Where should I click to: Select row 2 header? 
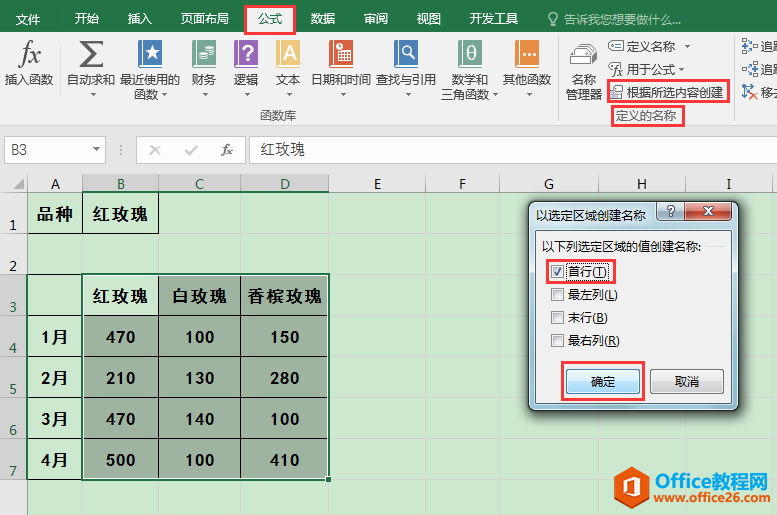[x=13, y=254]
